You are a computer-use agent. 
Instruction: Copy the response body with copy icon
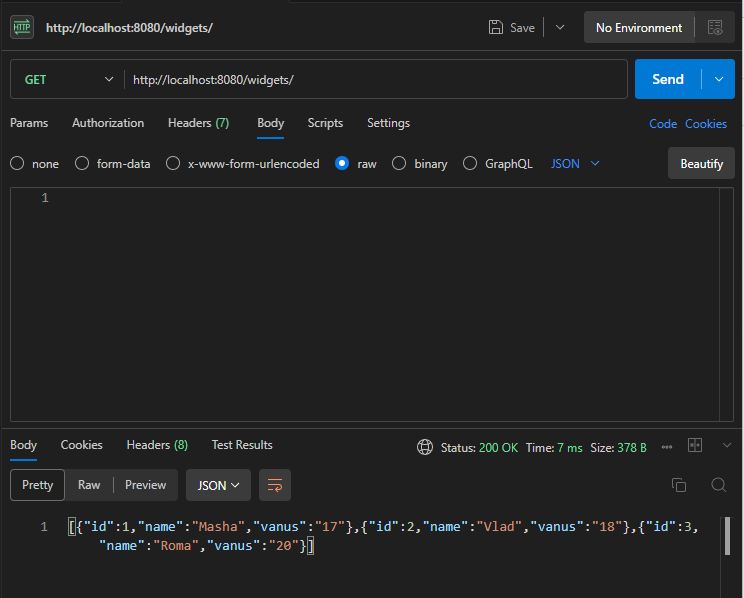pyautogui.click(x=679, y=485)
